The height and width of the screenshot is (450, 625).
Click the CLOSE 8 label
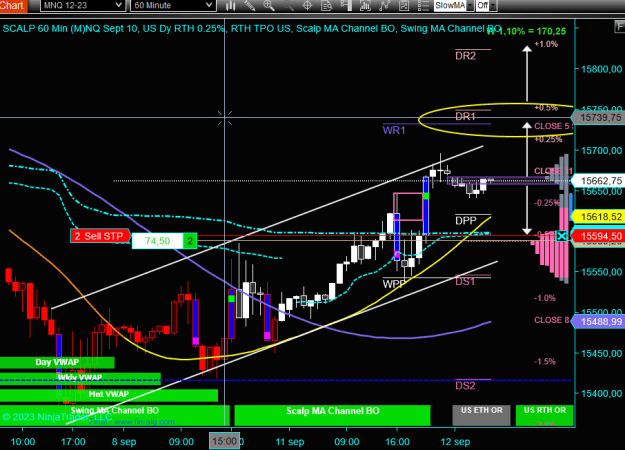pyautogui.click(x=552, y=320)
